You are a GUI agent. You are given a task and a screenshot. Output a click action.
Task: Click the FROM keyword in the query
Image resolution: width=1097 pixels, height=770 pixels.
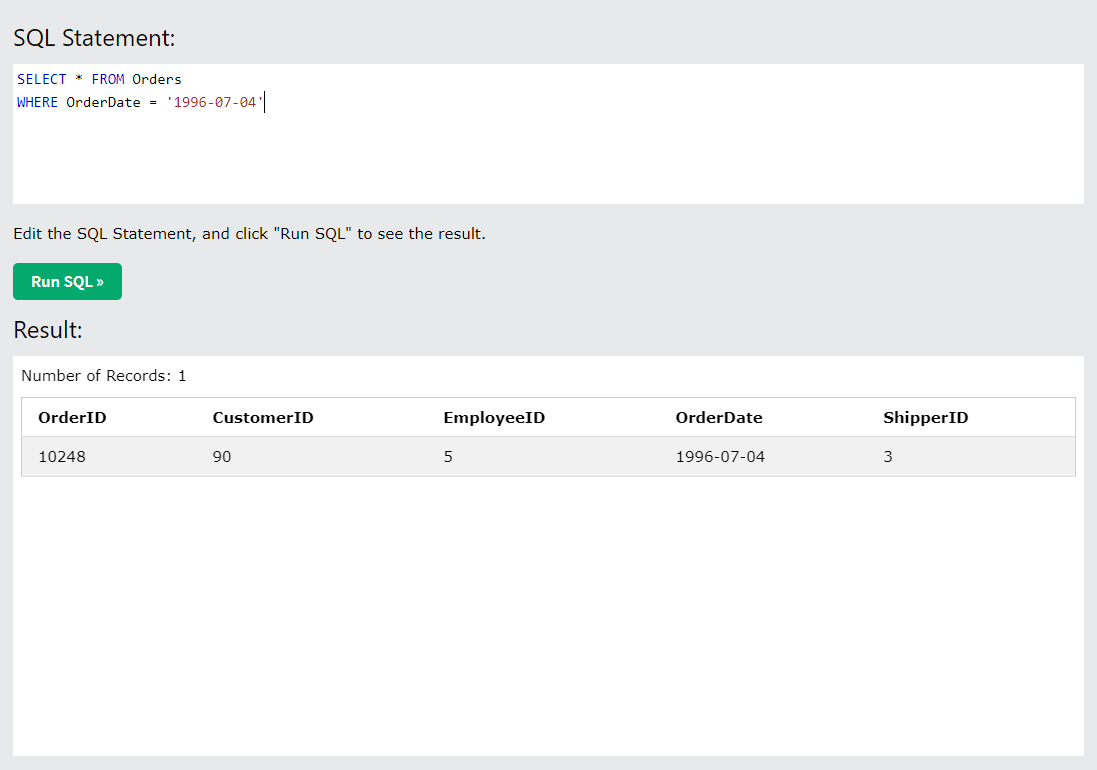point(108,79)
